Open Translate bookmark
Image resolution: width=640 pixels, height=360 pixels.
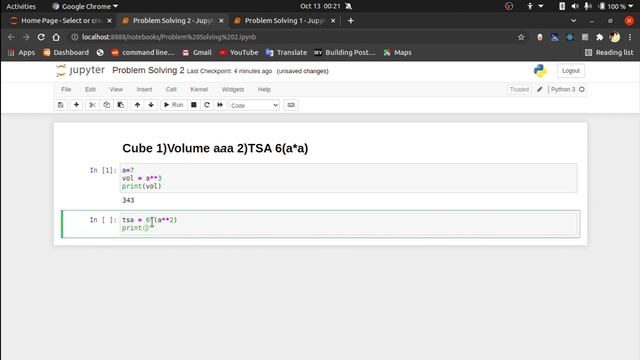(286, 52)
